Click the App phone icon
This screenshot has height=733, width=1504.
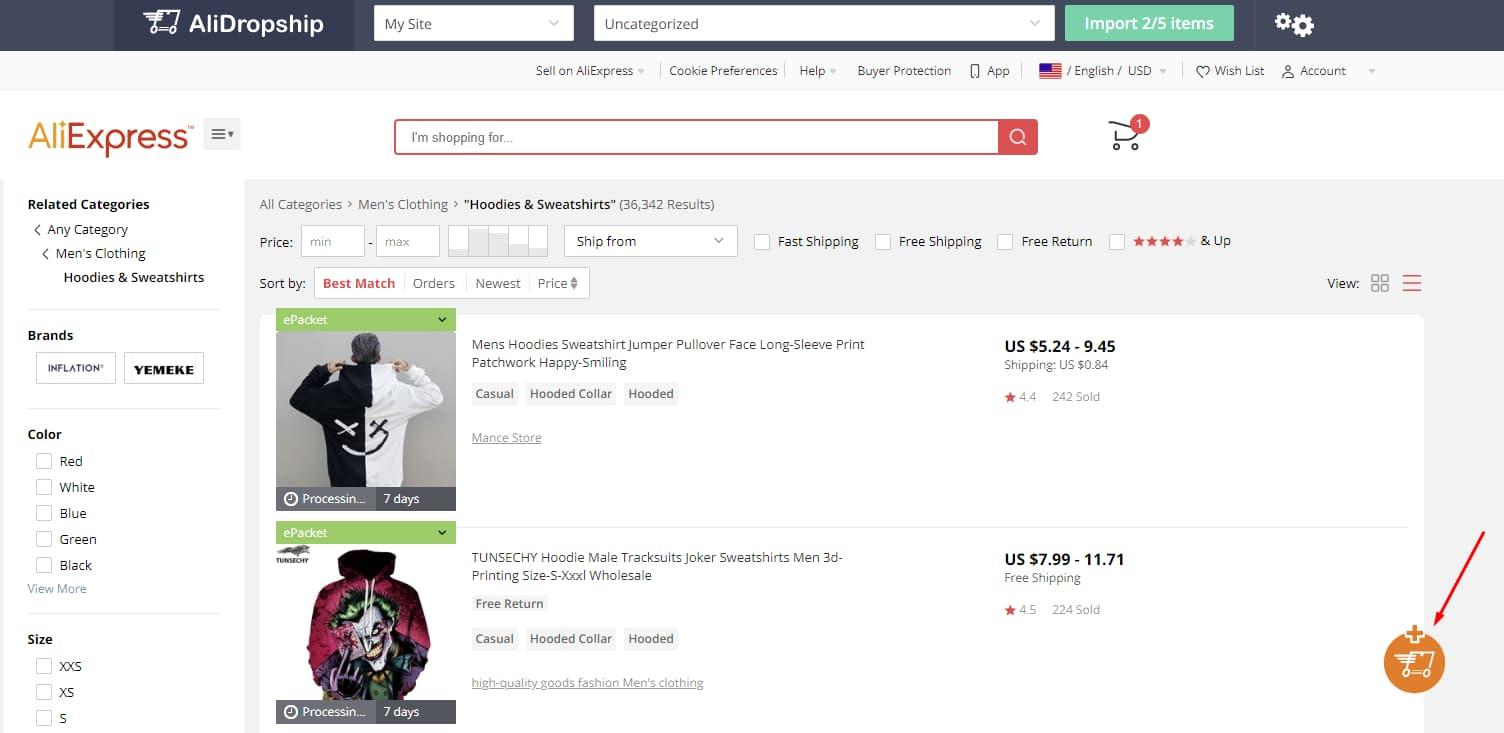click(975, 71)
